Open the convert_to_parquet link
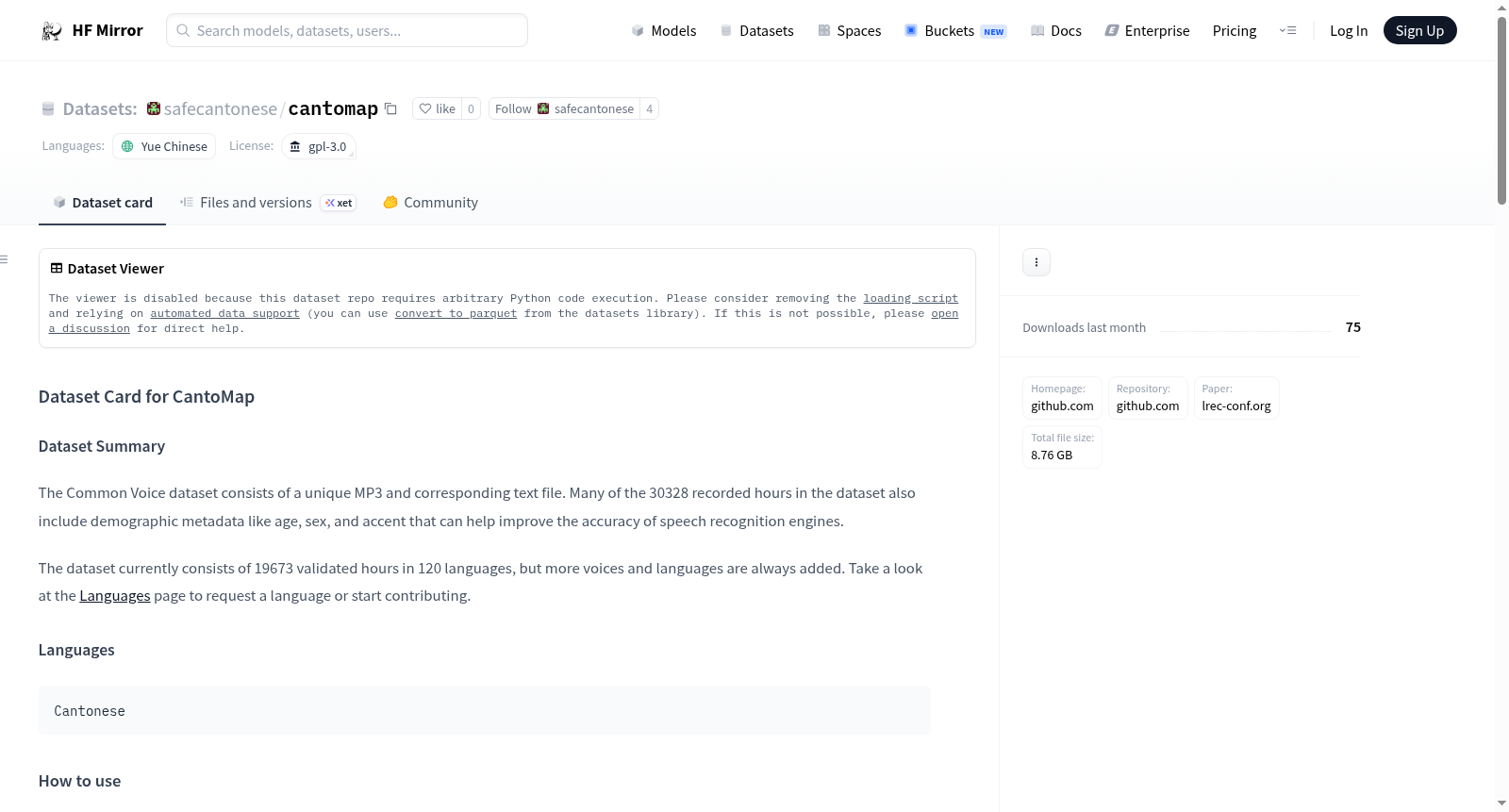The width and height of the screenshot is (1509, 812). [x=456, y=313]
